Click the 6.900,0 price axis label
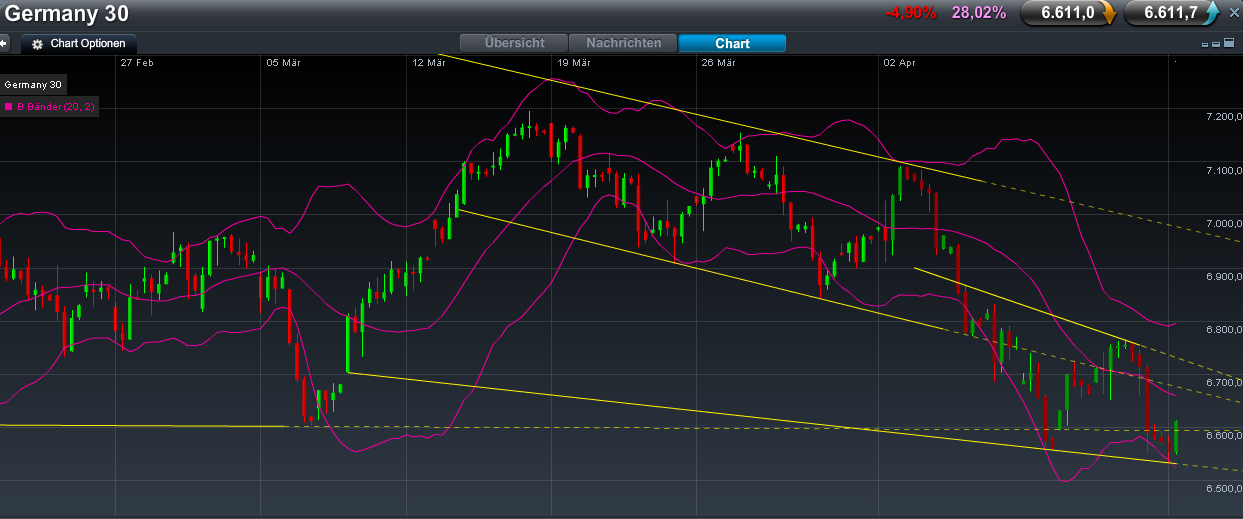 (x=1224, y=276)
